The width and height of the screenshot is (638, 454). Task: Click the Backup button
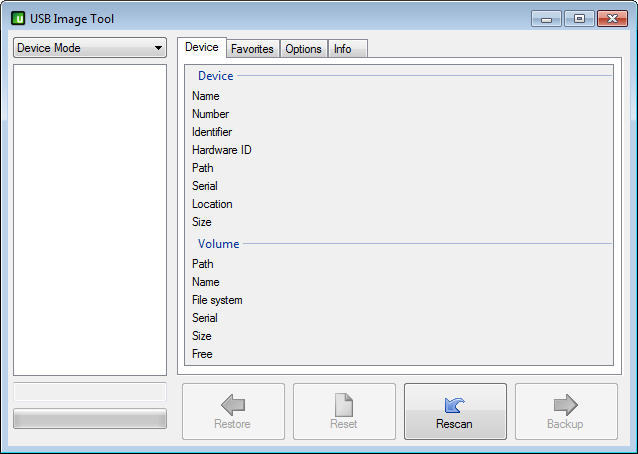coord(566,411)
